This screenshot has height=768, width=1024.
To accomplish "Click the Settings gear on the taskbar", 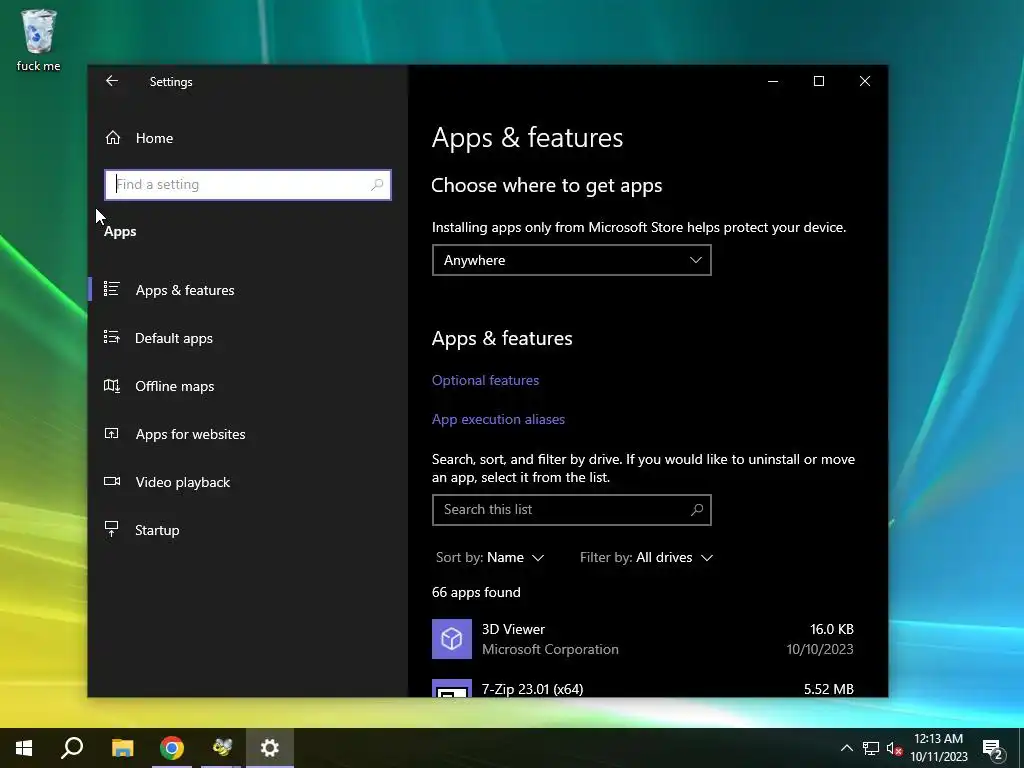I will coord(270,748).
